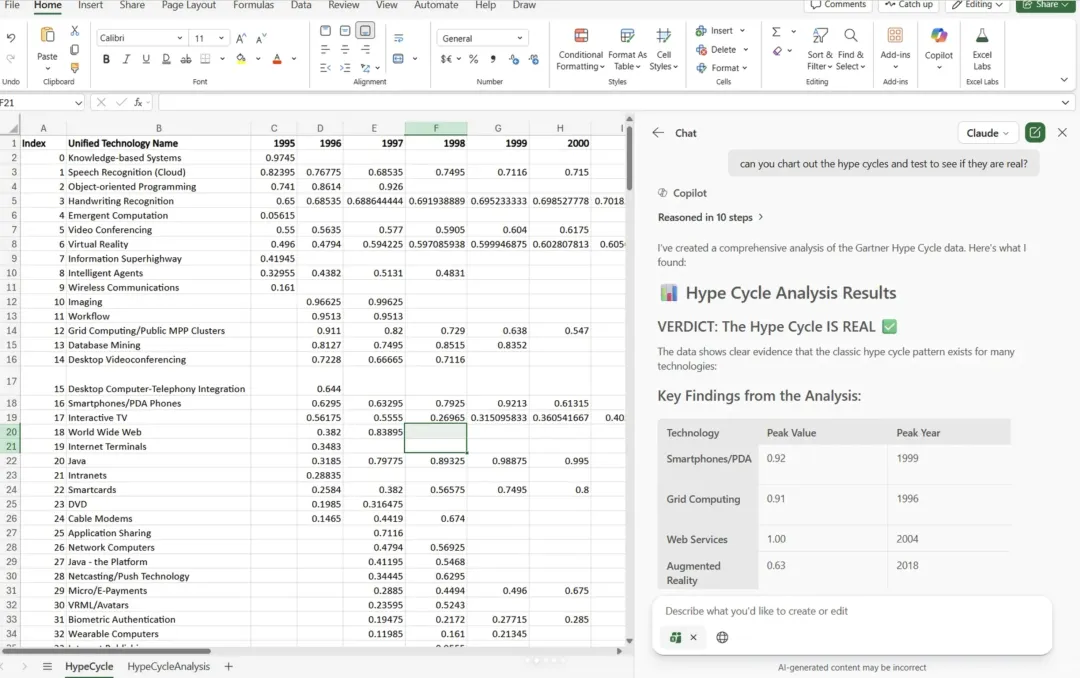Click the Increase Indent icon
The height and width of the screenshot is (678, 1080).
[345, 68]
